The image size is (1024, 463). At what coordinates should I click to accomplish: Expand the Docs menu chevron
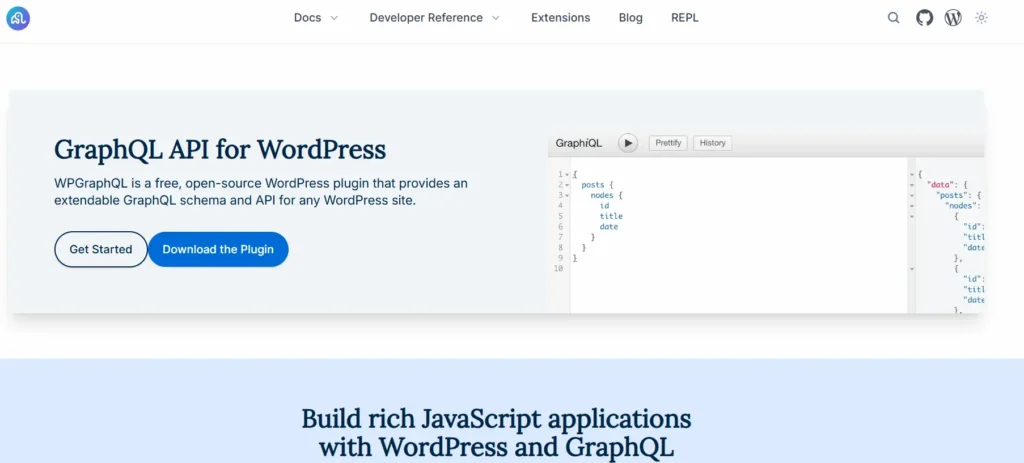[334, 18]
